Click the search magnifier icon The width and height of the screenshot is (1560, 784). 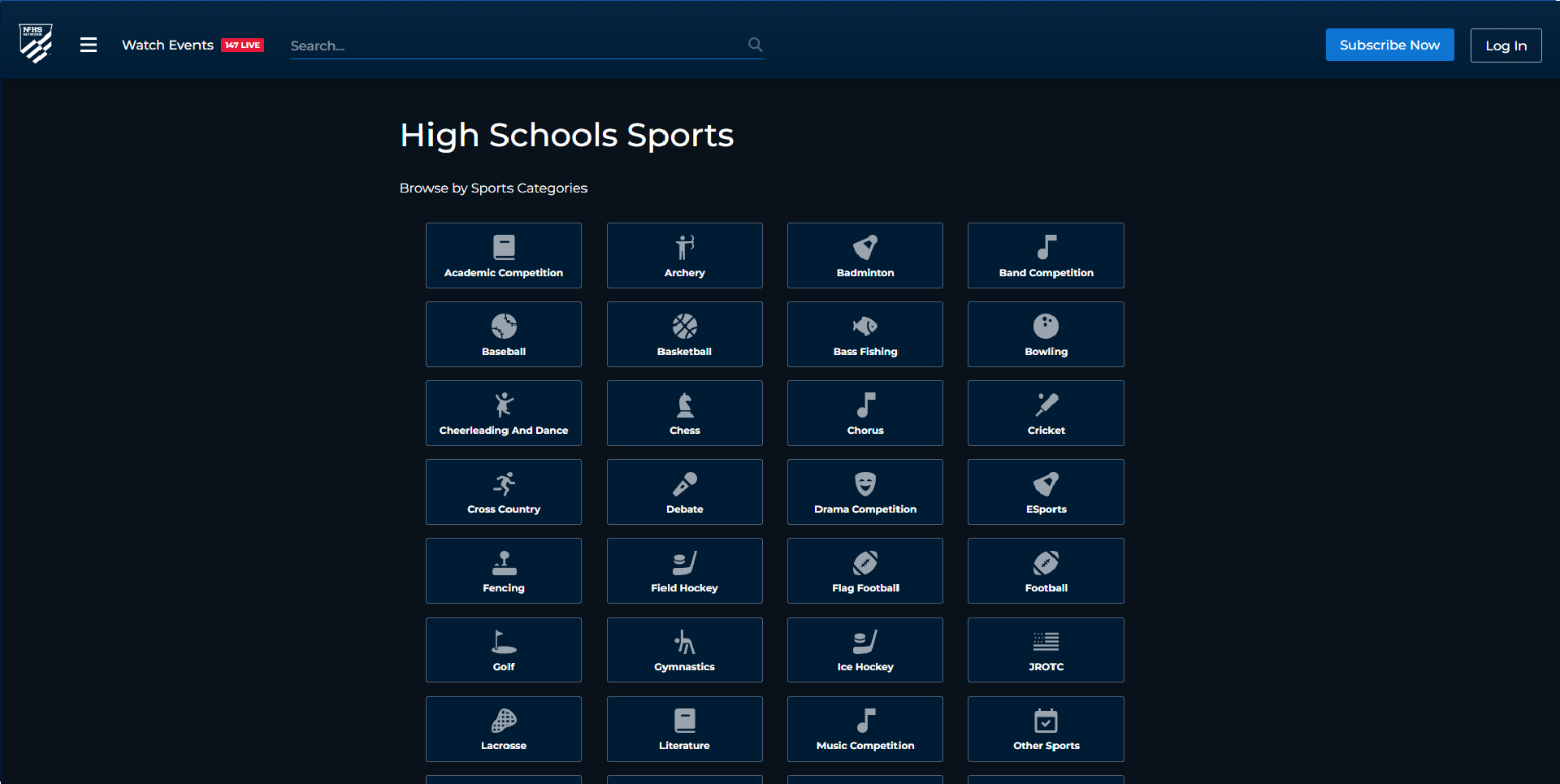click(755, 45)
